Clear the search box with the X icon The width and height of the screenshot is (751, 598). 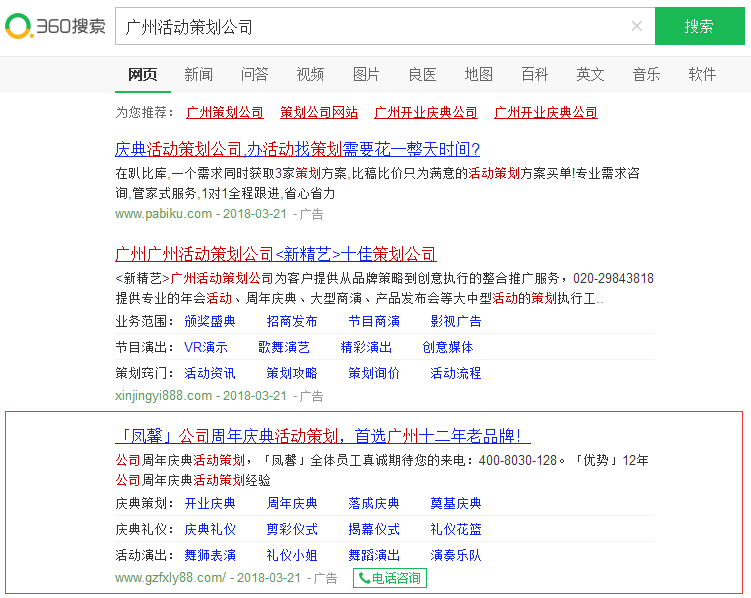tap(637, 26)
